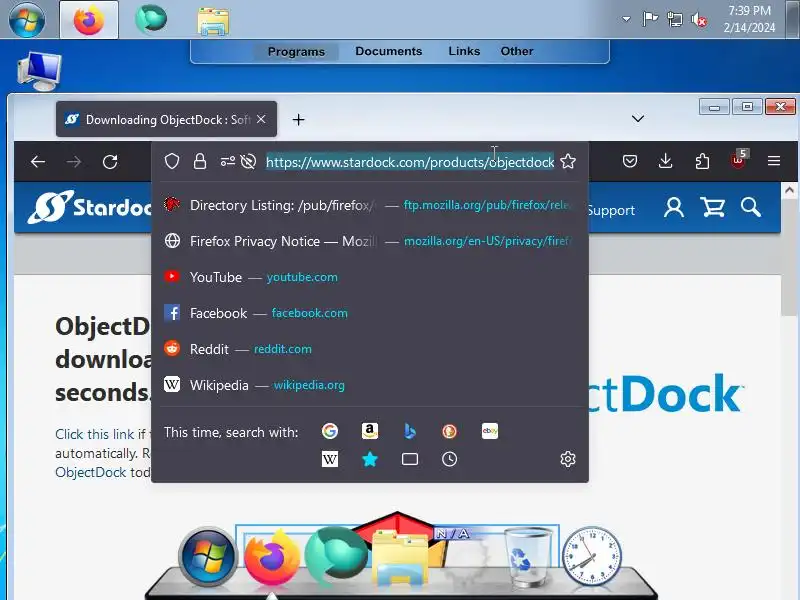This screenshot has width=800, height=600.
Task: Open the Action Center flag tray icon
Action: tap(650, 19)
